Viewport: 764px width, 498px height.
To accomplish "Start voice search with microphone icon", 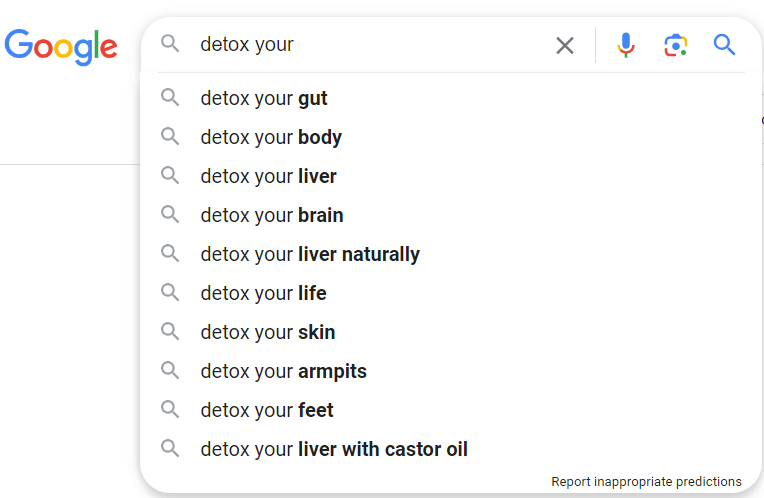I will tap(626, 45).
